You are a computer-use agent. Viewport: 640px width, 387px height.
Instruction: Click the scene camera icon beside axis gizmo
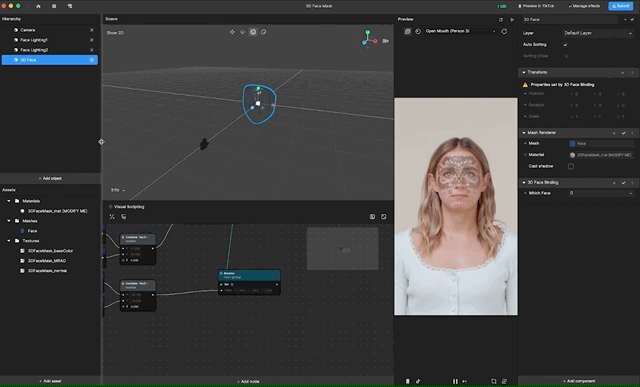point(385,41)
